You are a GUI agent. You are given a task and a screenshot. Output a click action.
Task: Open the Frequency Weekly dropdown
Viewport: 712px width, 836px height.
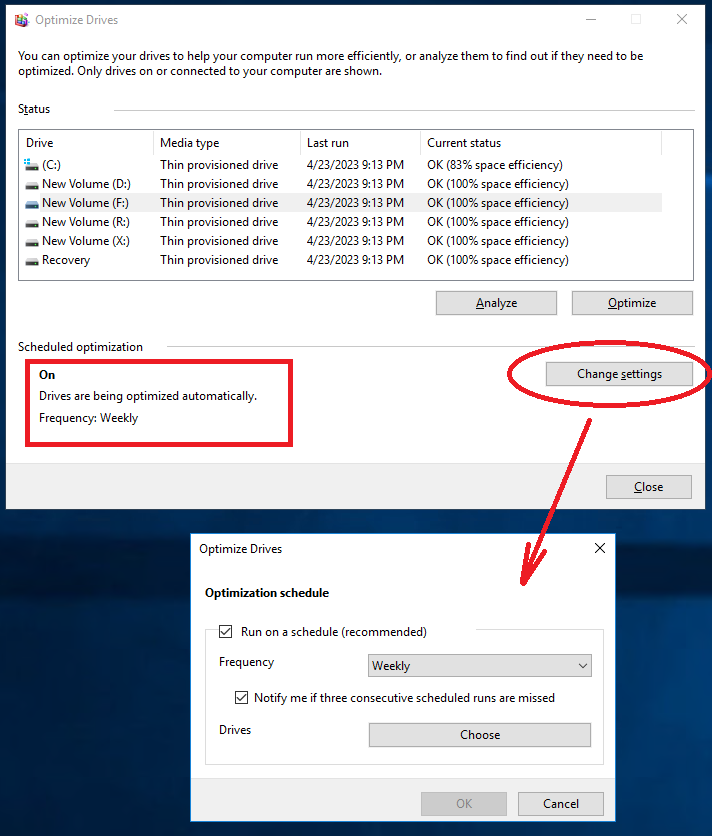(x=480, y=666)
